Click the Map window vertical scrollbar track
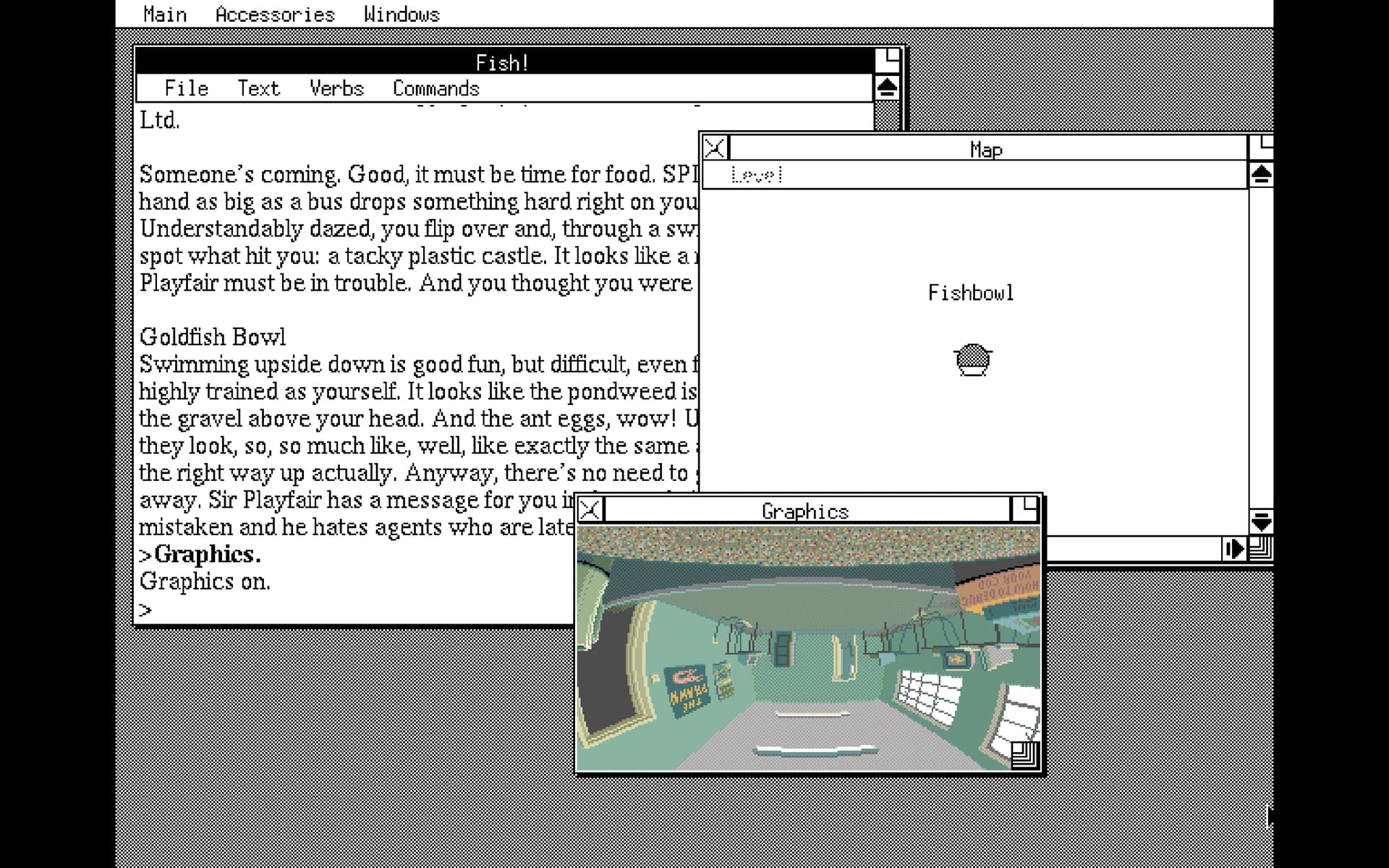The width and height of the screenshot is (1389, 868). click(1261, 348)
